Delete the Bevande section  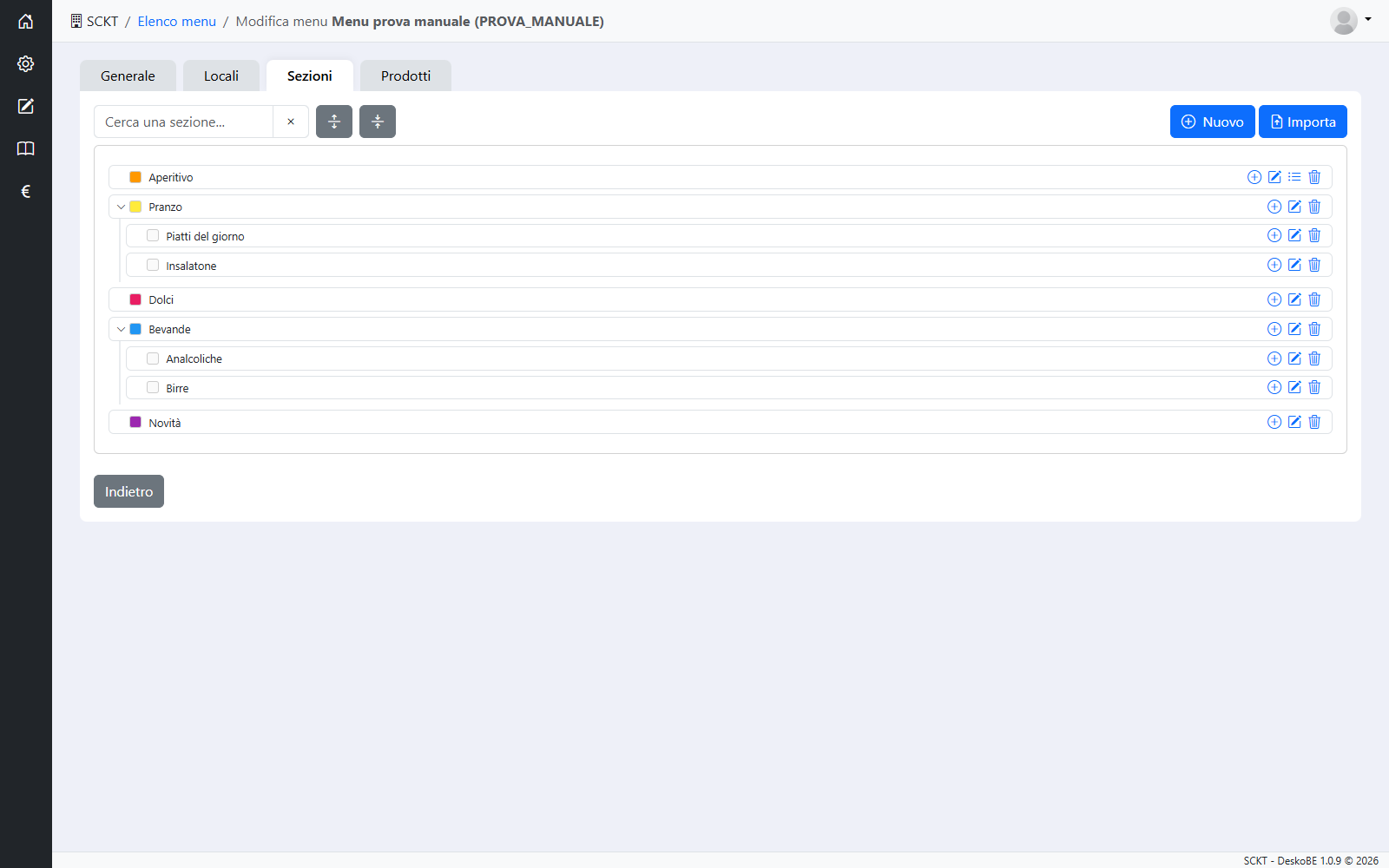[x=1314, y=329]
